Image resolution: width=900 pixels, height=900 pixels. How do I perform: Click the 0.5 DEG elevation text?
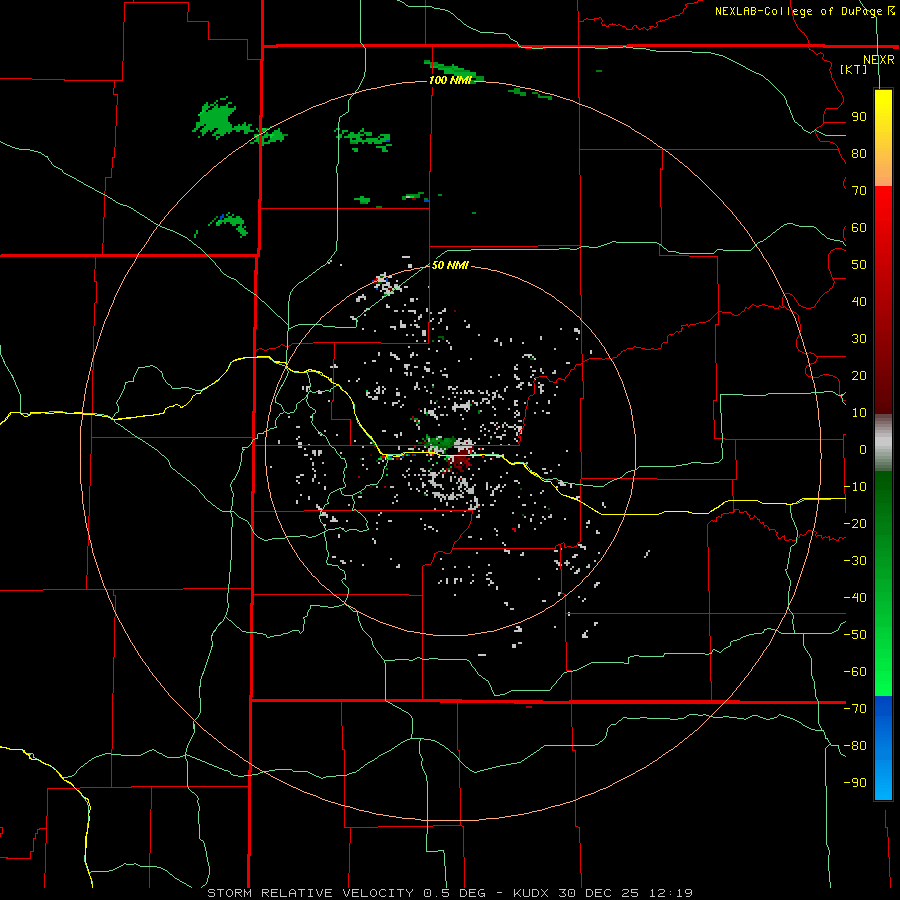tap(455, 893)
